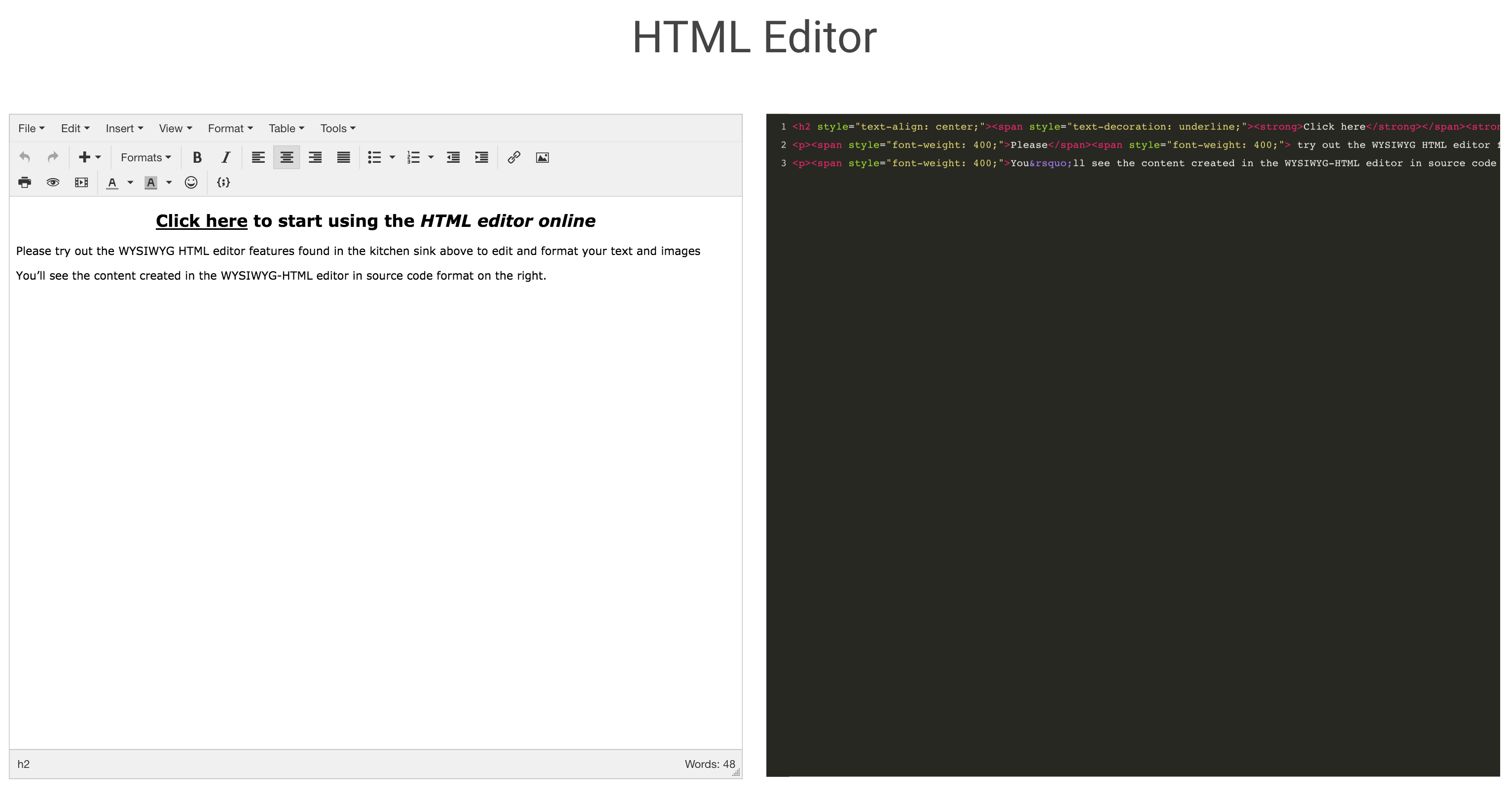Click the Insert Link icon
Viewport: 1512px width, 799px height.
point(513,157)
